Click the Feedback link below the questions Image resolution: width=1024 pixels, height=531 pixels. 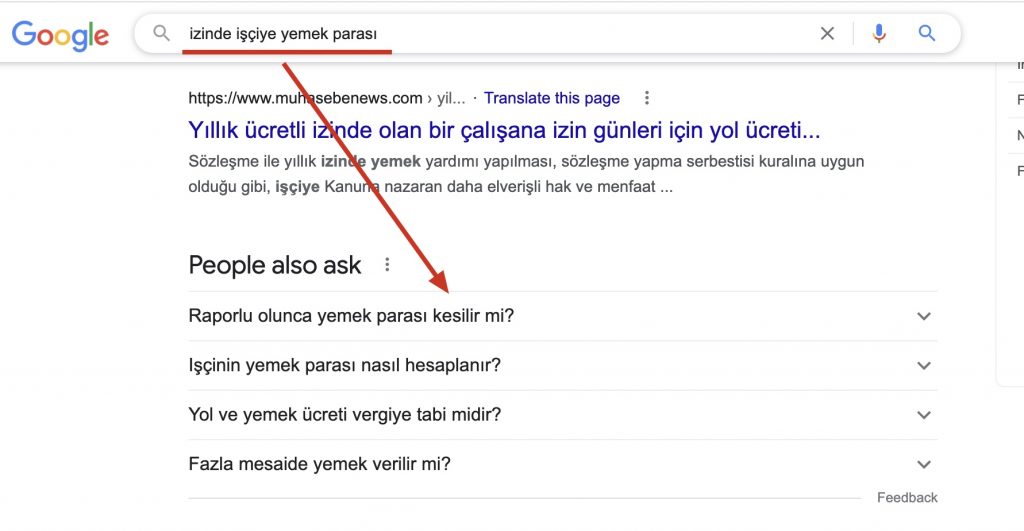pos(907,498)
